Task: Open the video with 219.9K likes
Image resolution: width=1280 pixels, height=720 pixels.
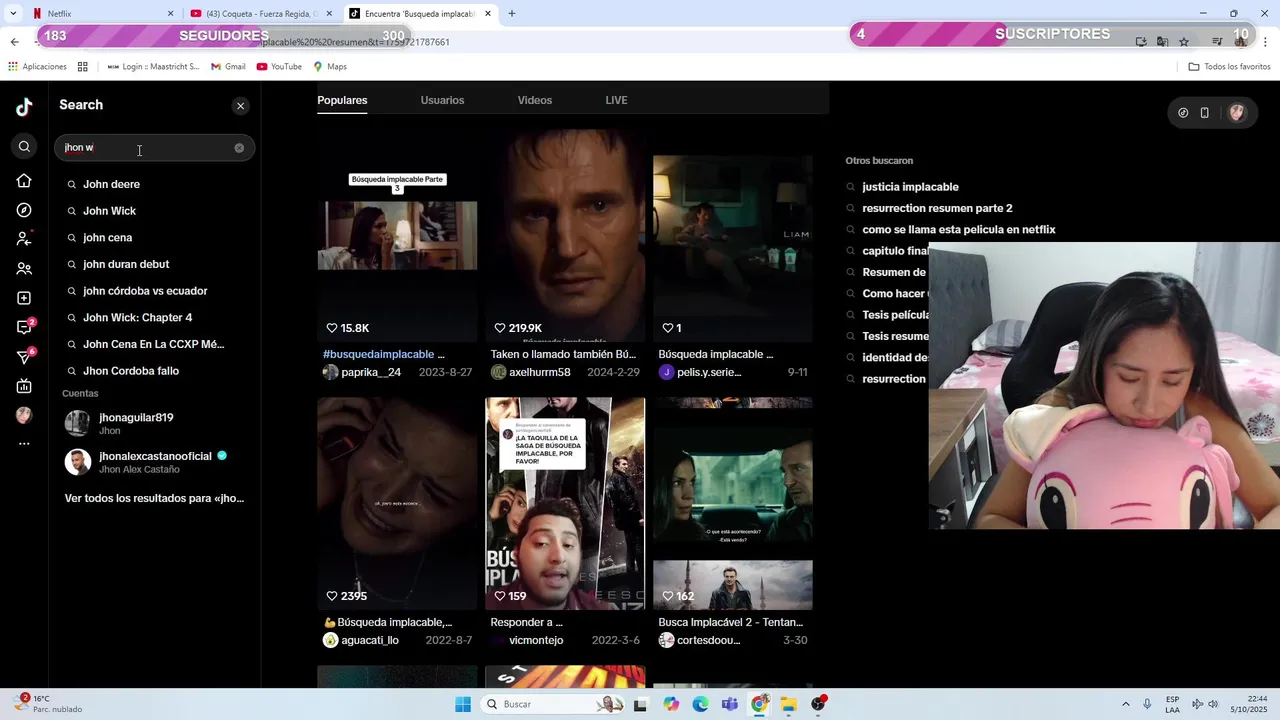Action: (x=565, y=236)
